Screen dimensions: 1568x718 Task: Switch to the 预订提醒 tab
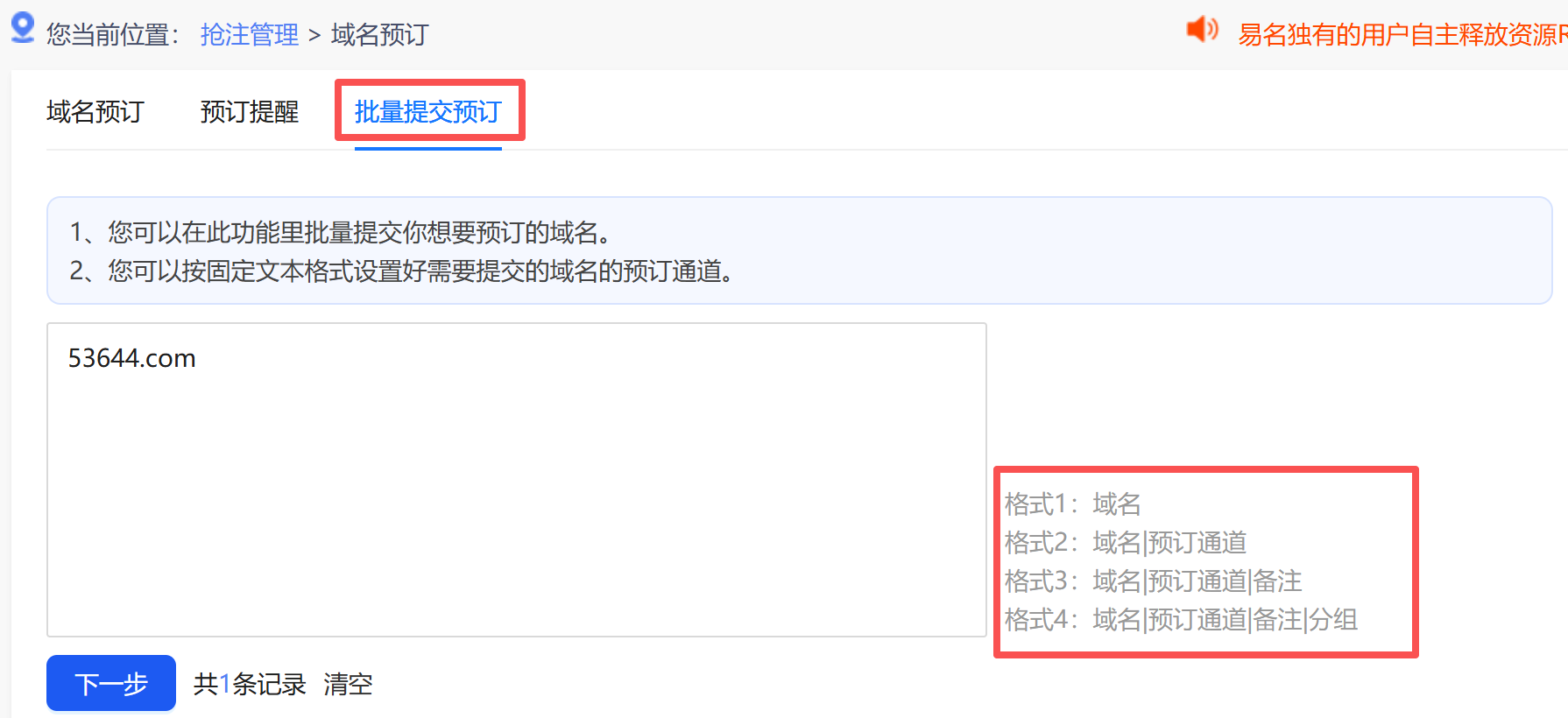click(x=250, y=112)
